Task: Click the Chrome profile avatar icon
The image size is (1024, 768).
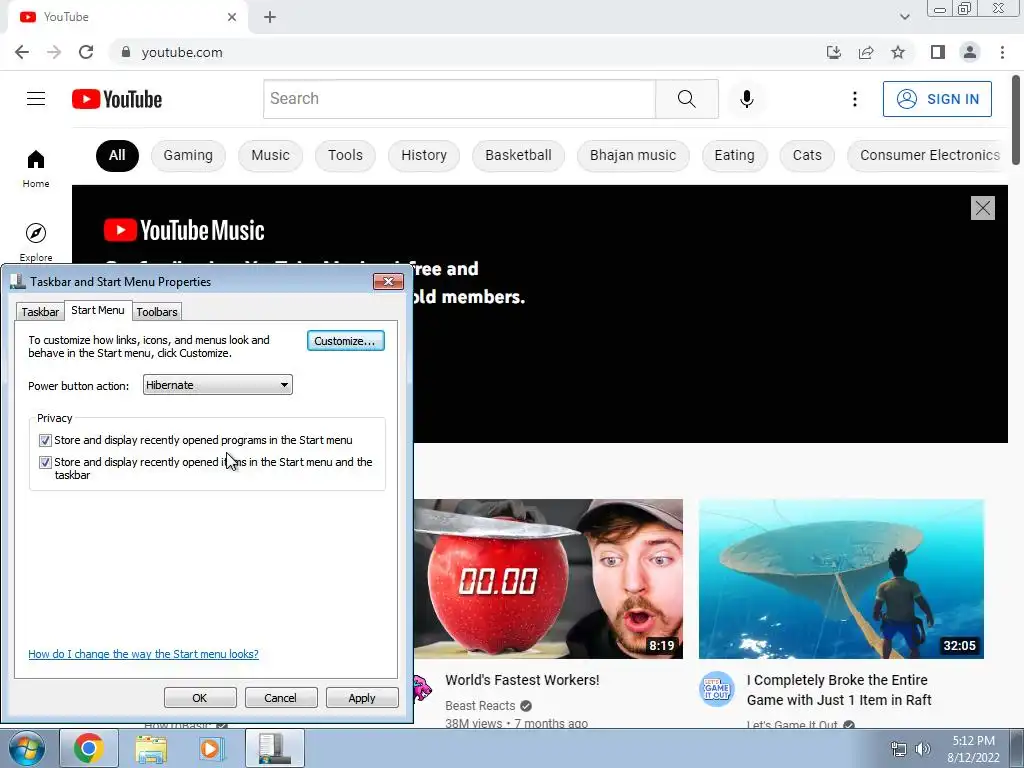Action: click(970, 52)
